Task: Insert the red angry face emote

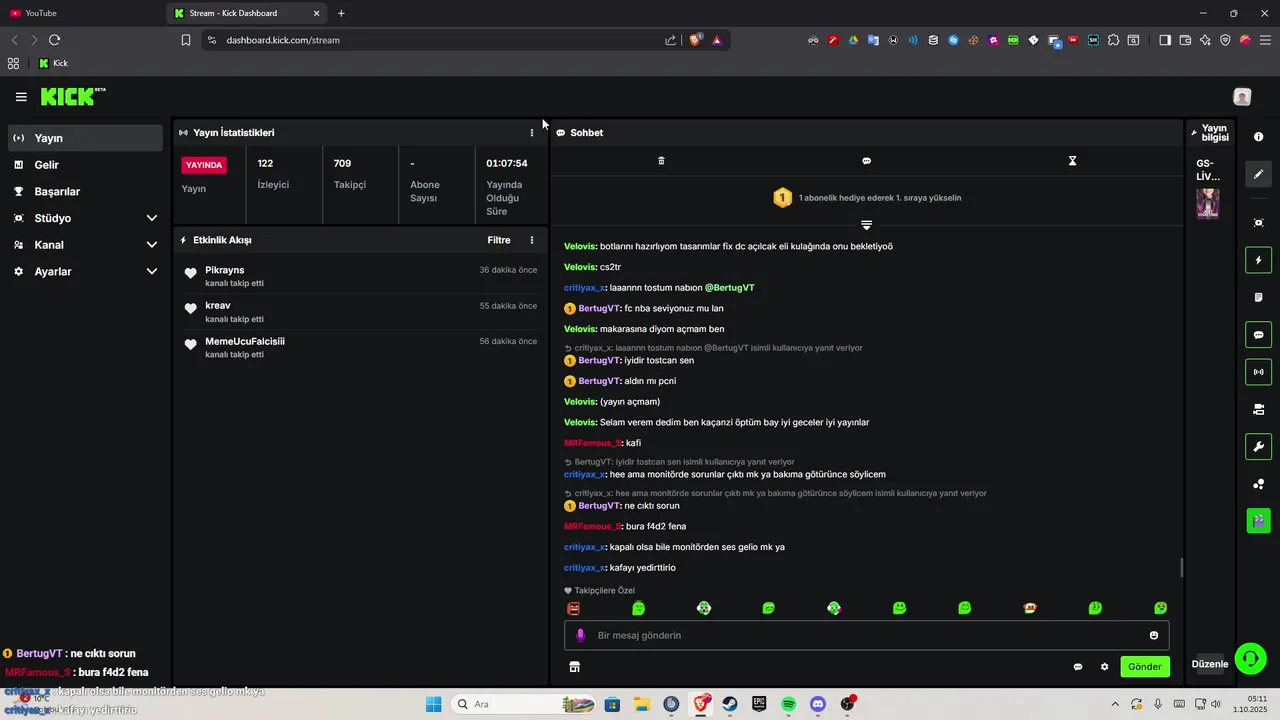Action: point(573,608)
